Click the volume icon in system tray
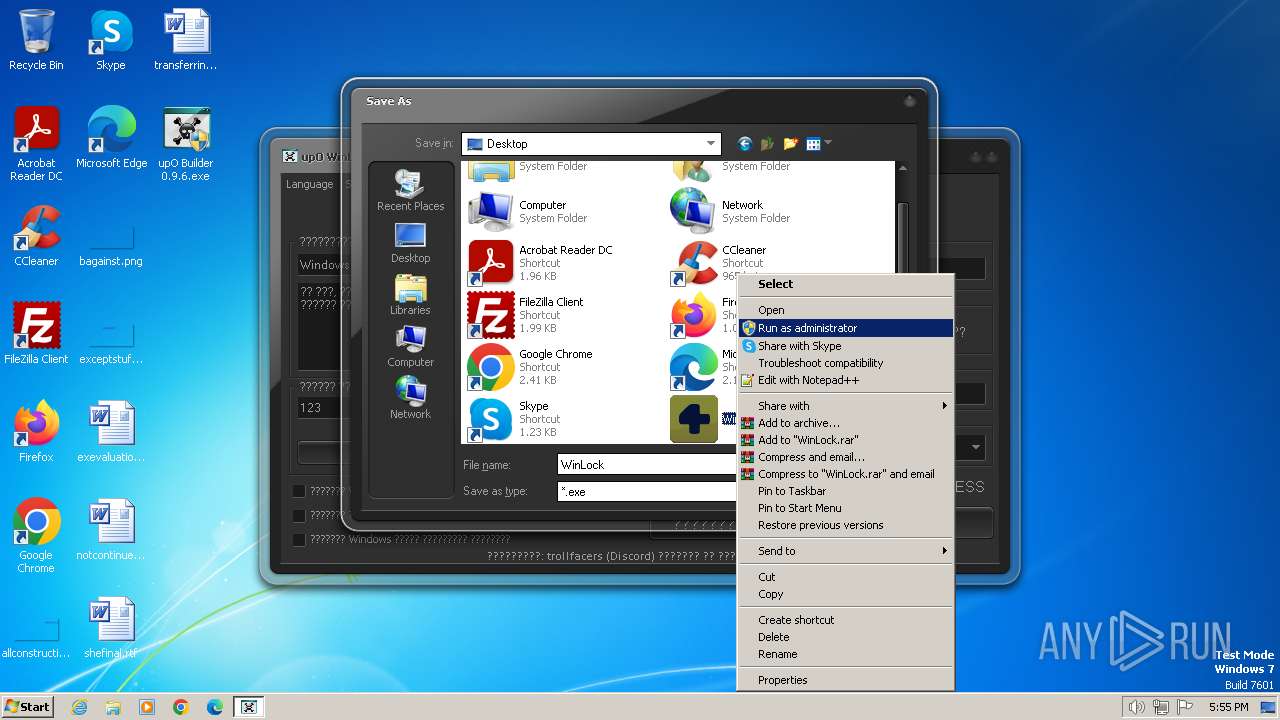Viewport: 1280px width, 720px height. [1136, 707]
